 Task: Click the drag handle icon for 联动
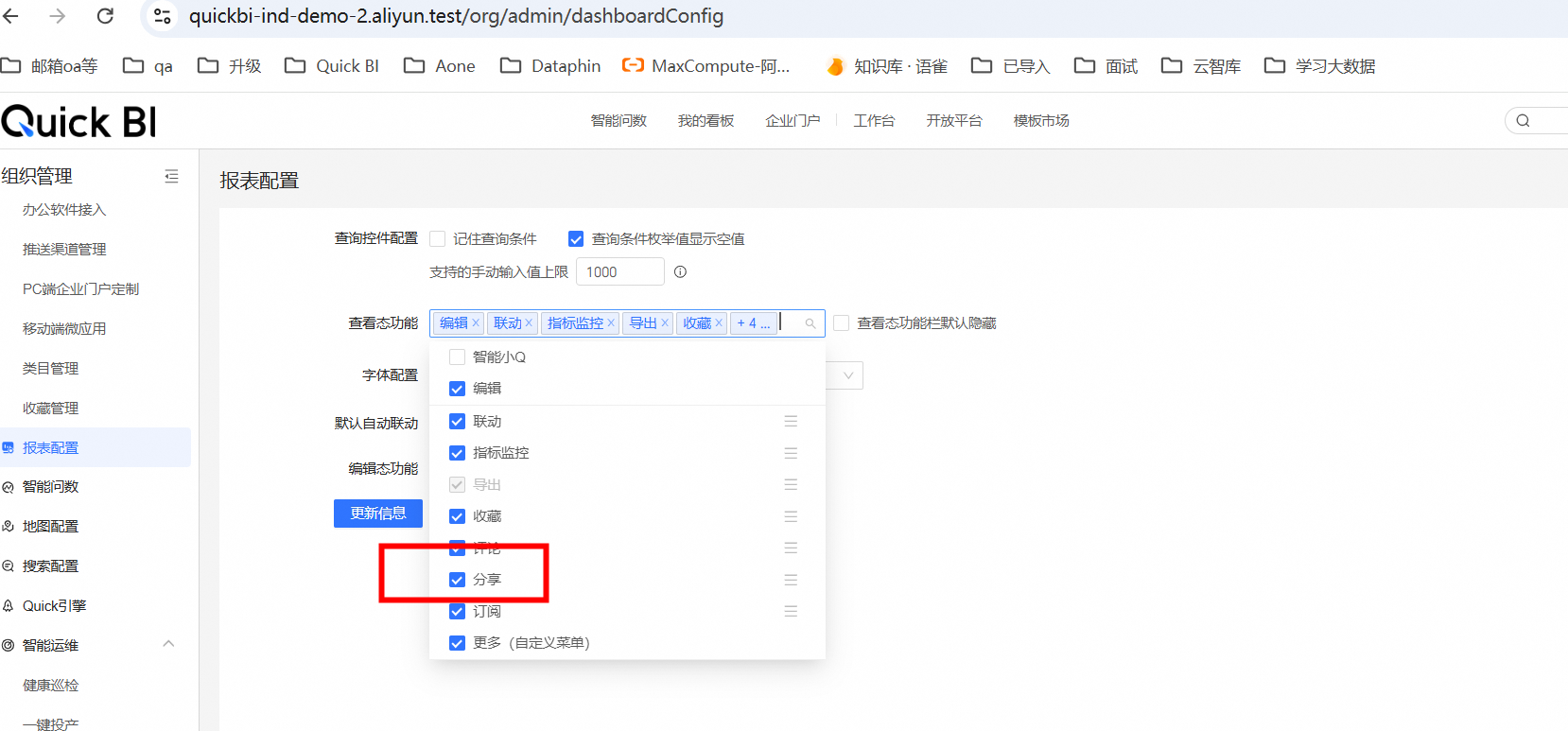coord(791,422)
